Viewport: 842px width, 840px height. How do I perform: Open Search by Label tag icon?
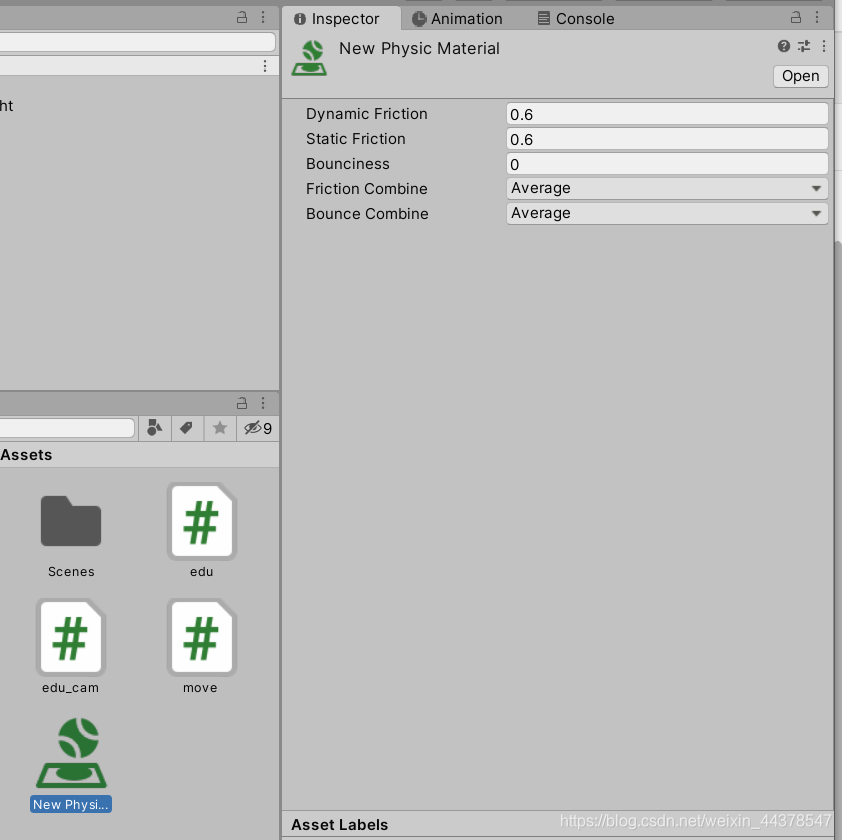(x=187, y=428)
